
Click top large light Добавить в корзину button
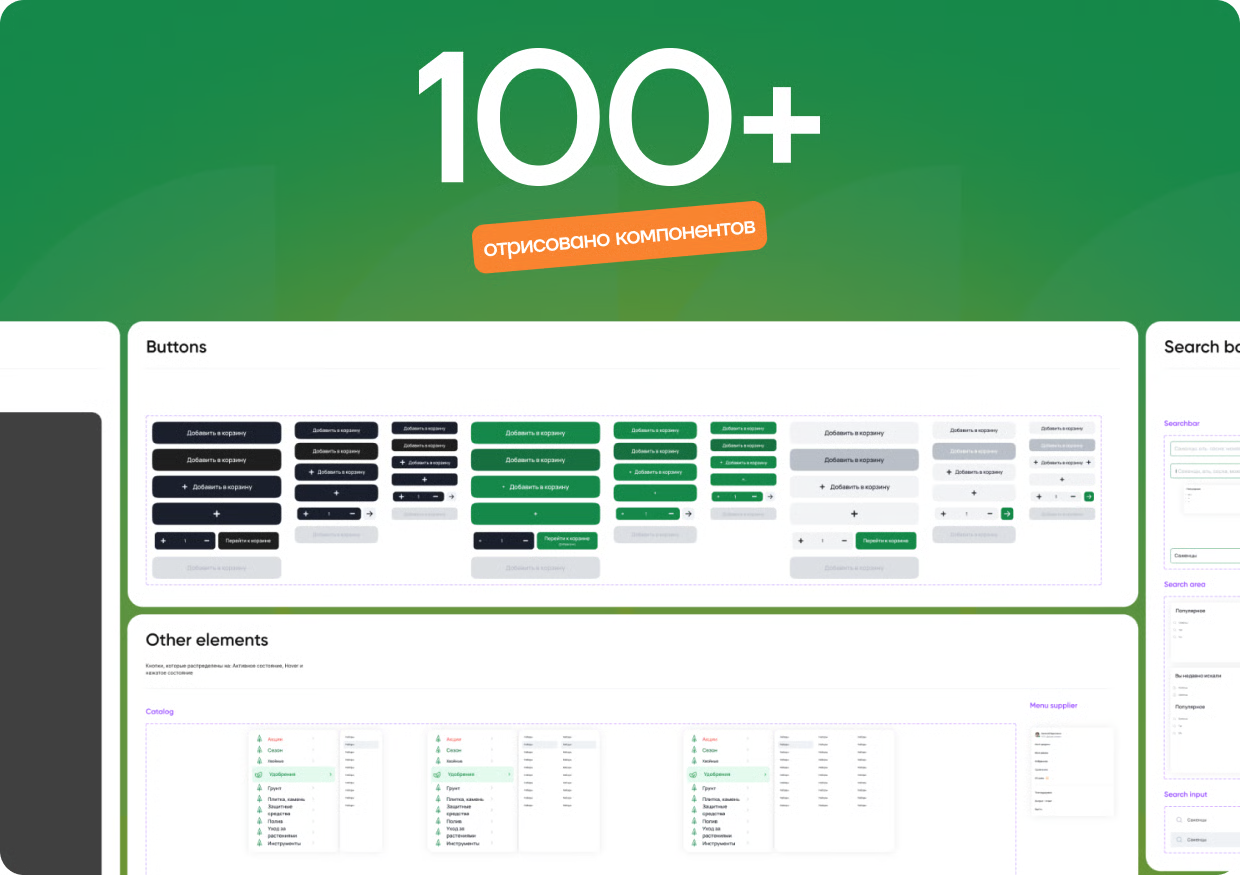pyautogui.click(x=854, y=433)
